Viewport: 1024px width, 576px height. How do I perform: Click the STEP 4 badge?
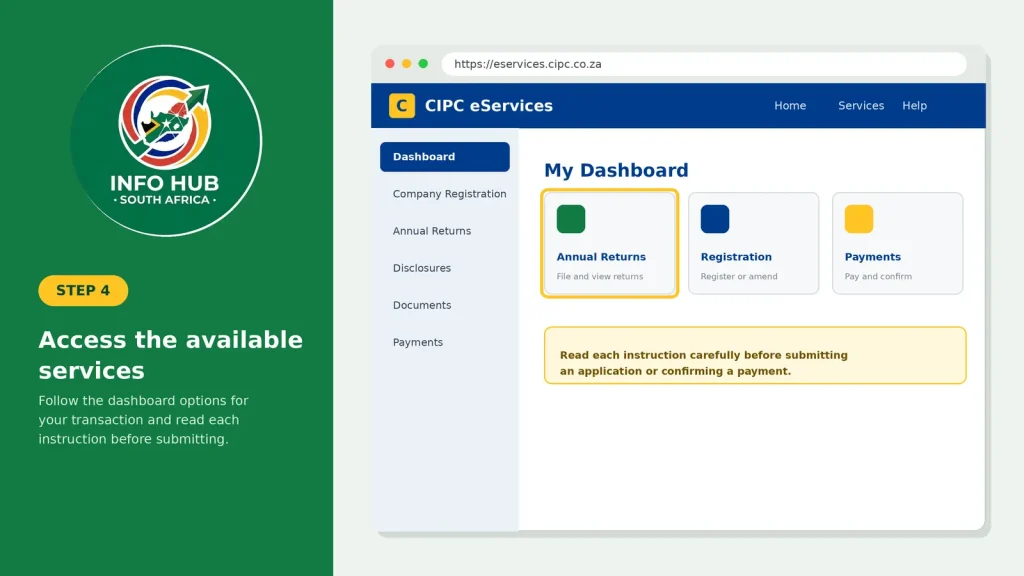tap(83, 291)
